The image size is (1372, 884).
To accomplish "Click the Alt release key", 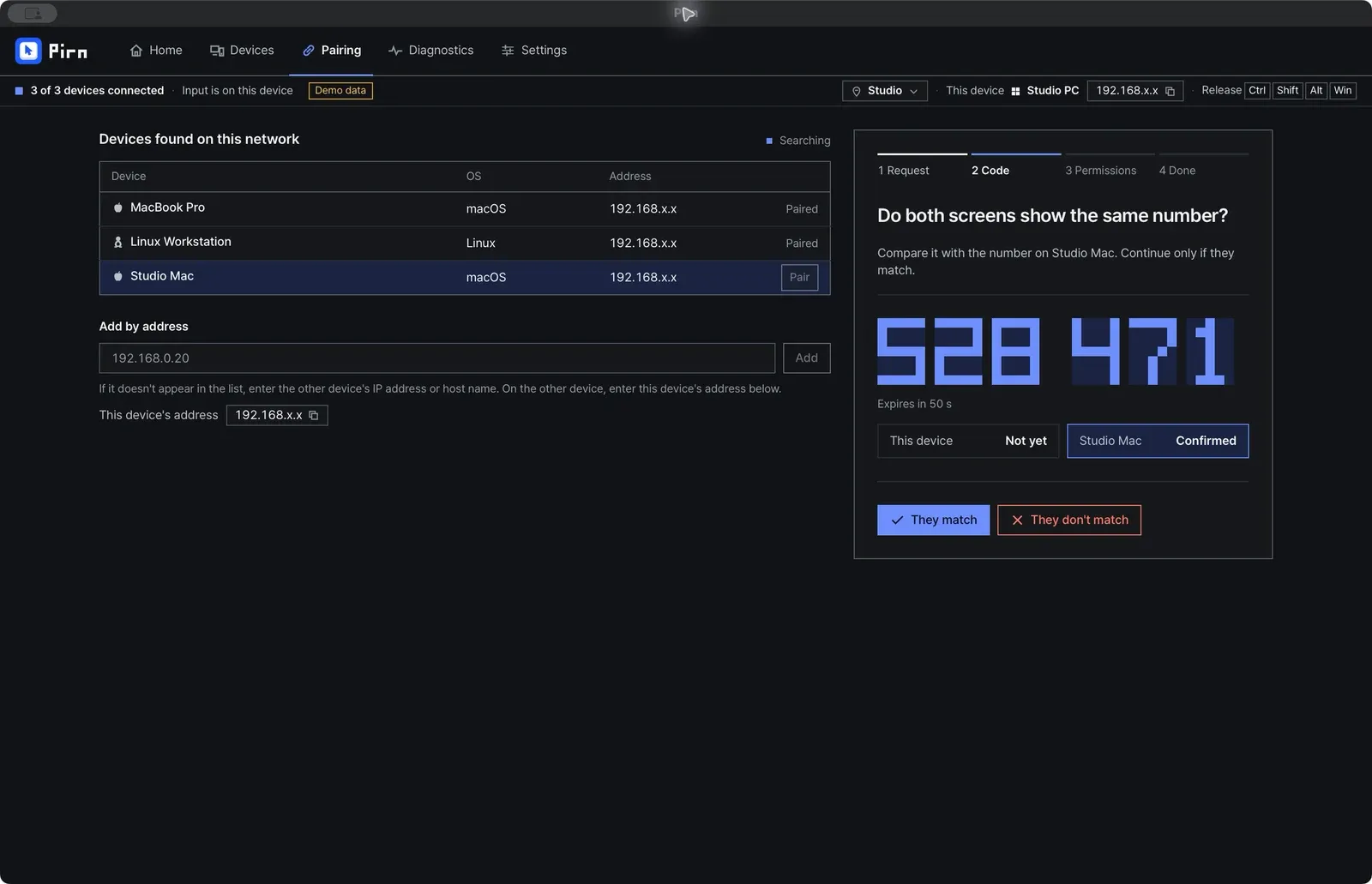I will tap(1316, 91).
